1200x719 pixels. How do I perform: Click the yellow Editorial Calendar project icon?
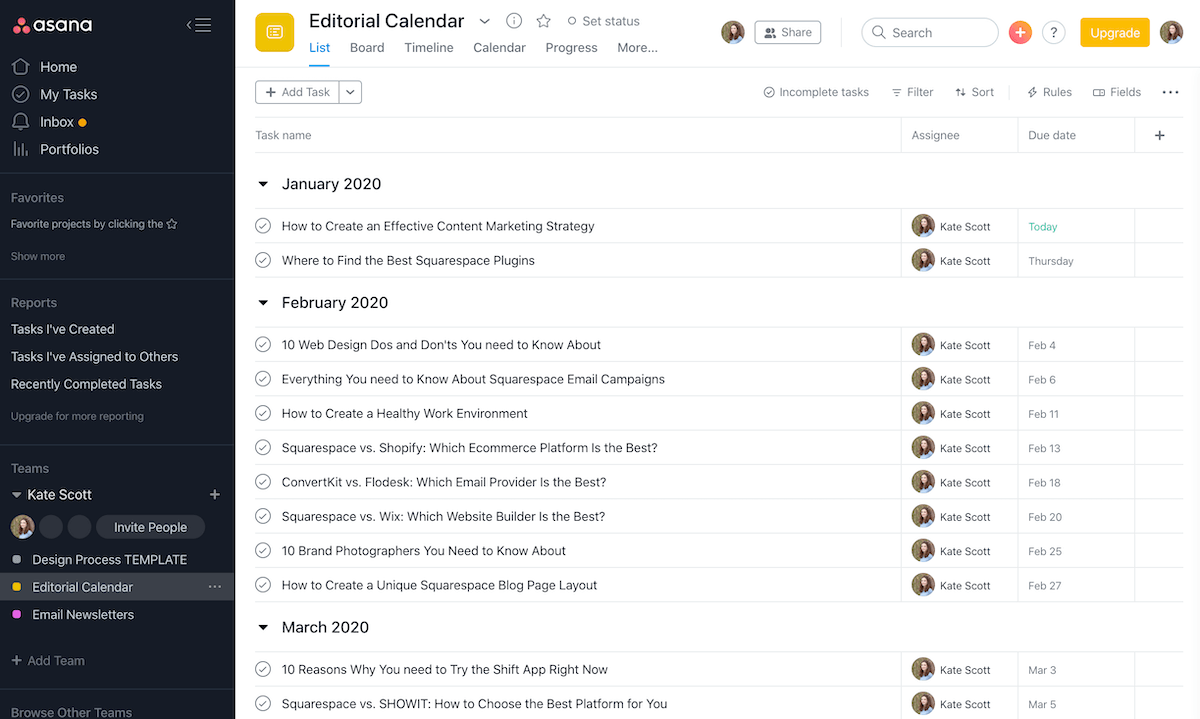point(274,32)
